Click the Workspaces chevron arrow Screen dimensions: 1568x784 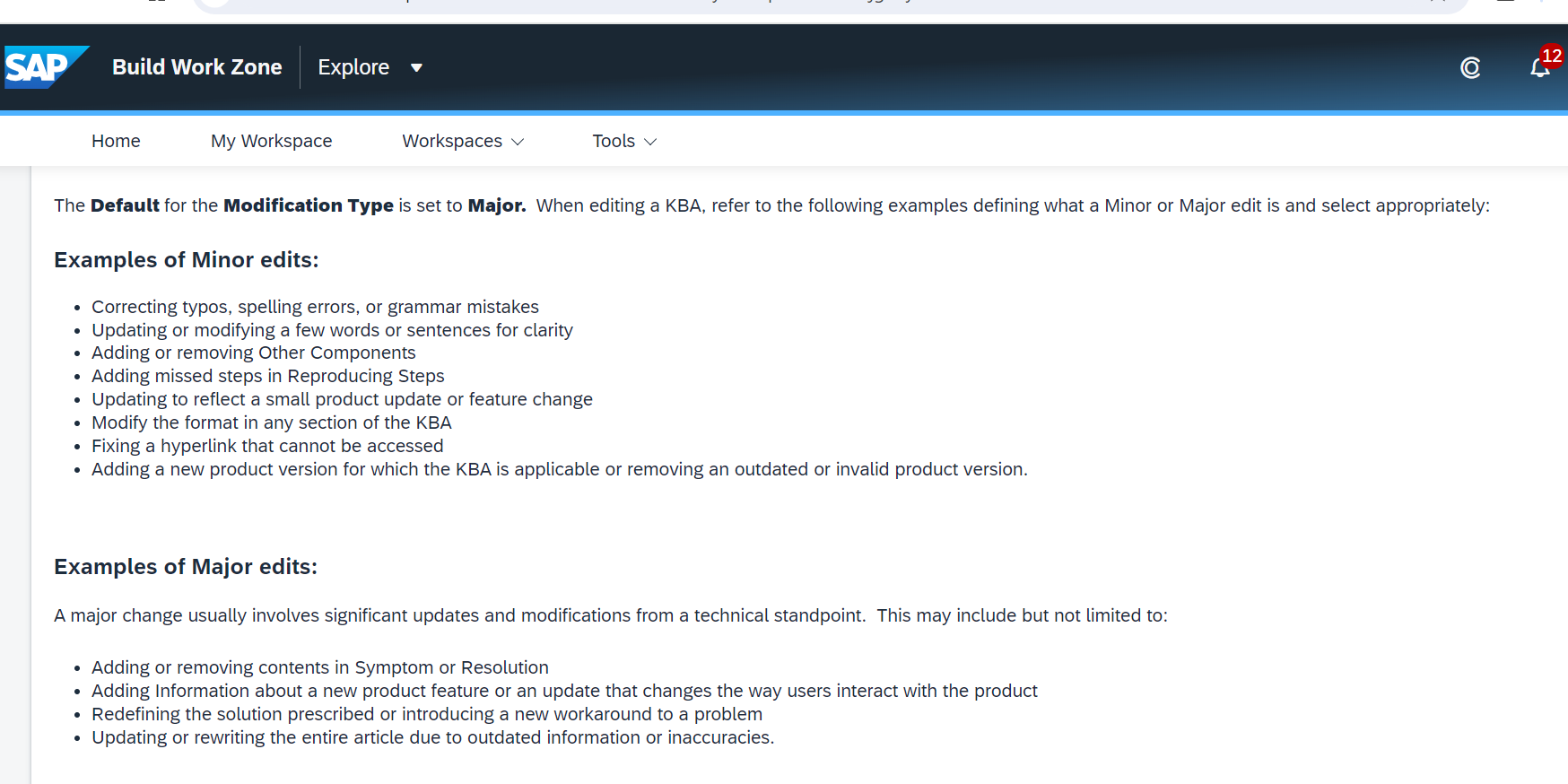click(x=518, y=142)
